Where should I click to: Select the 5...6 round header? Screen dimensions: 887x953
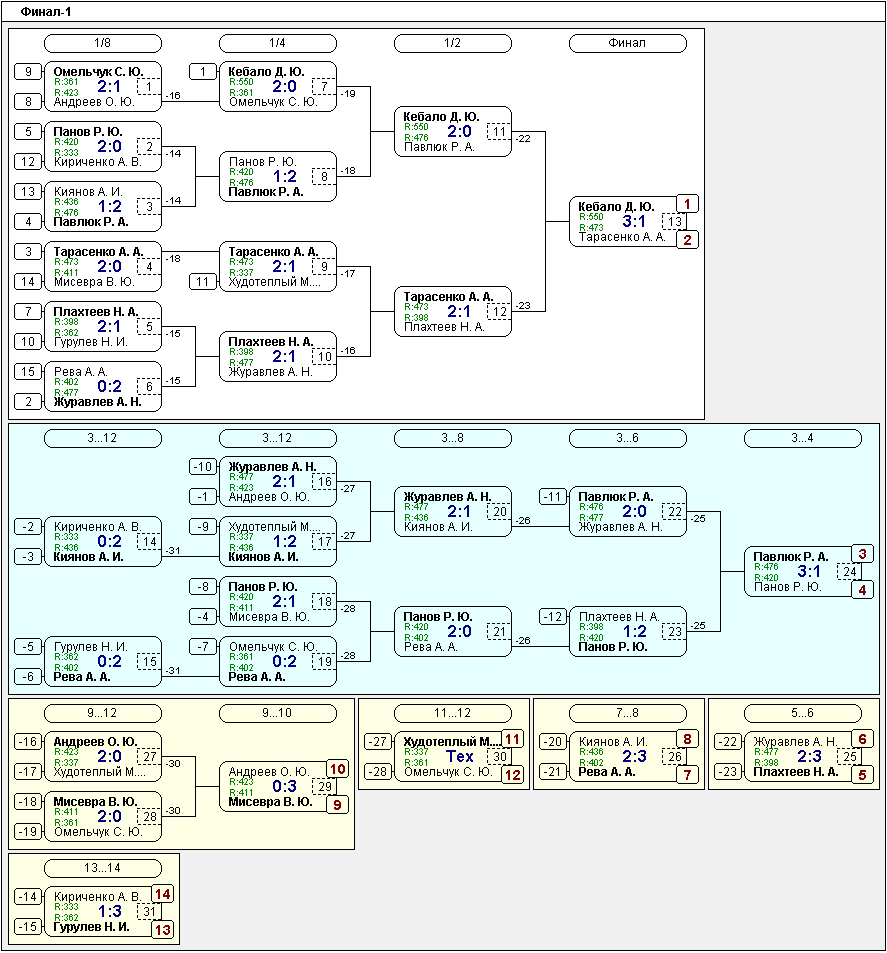click(x=802, y=713)
